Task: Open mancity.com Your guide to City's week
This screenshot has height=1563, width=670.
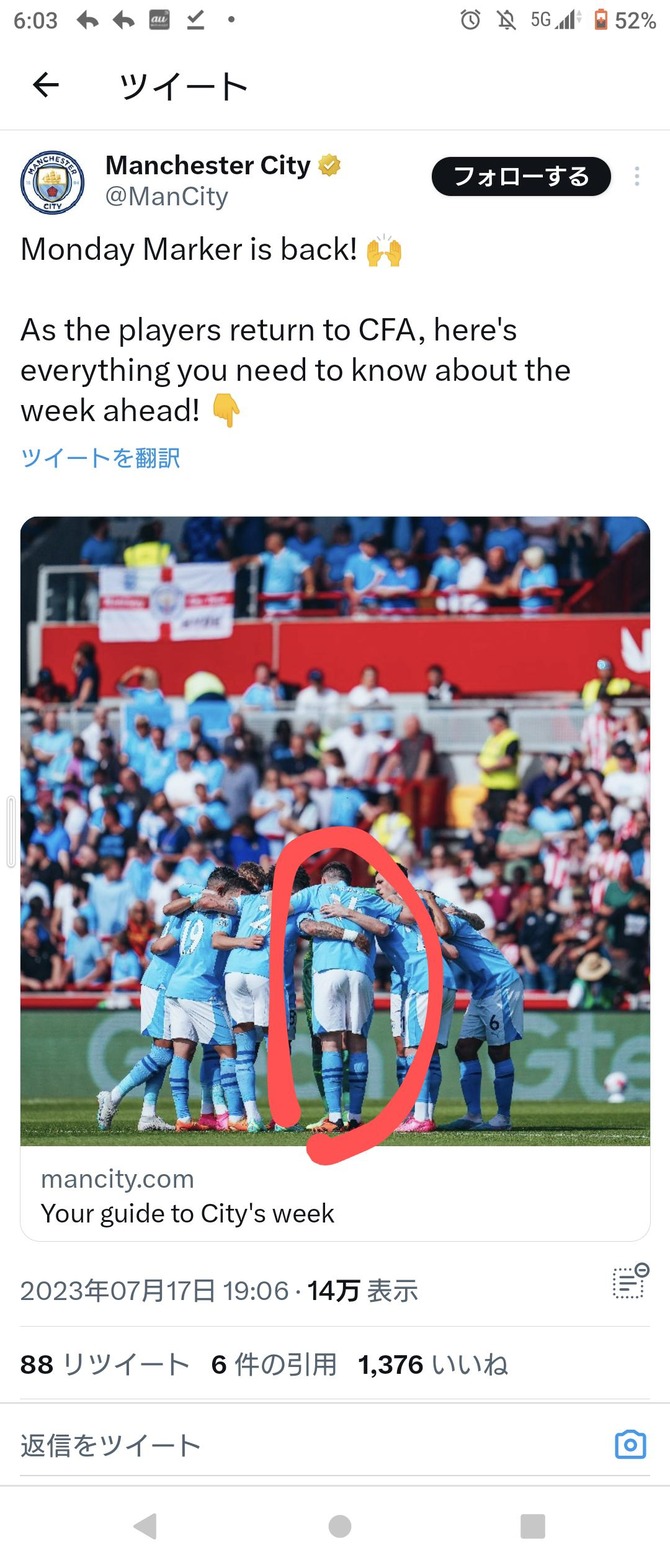Action: [x=335, y=1195]
